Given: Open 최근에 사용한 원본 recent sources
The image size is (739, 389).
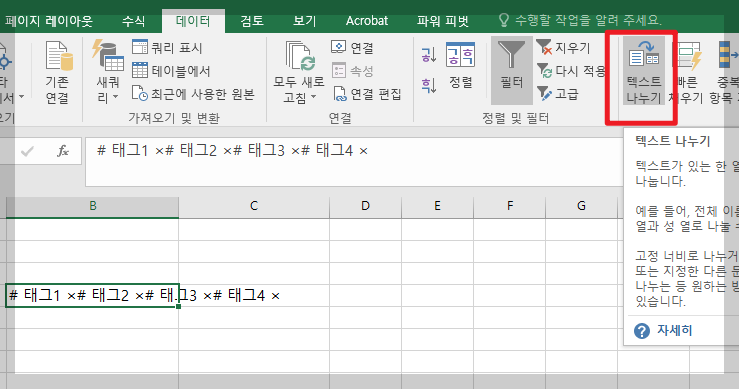Looking at the screenshot, I should tap(193, 94).
